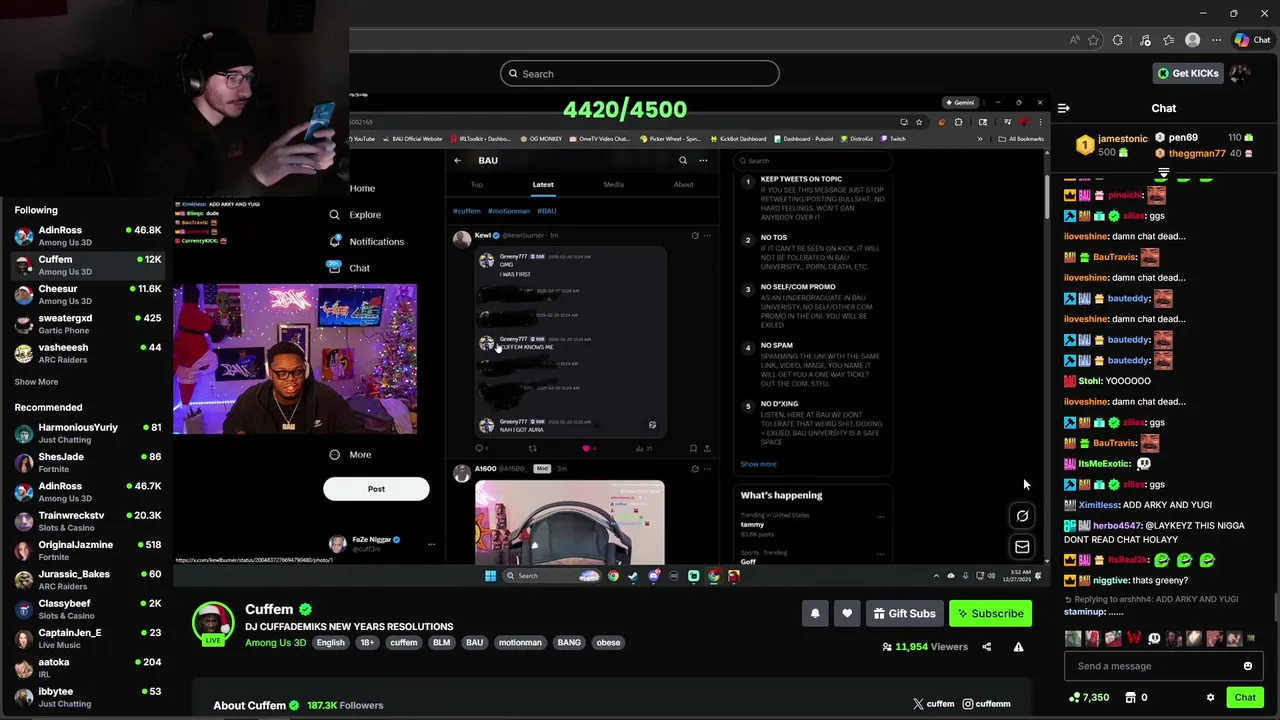Screen dimensions: 1280x720
Task: Send message with green Chat button
Action: click(x=1245, y=698)
